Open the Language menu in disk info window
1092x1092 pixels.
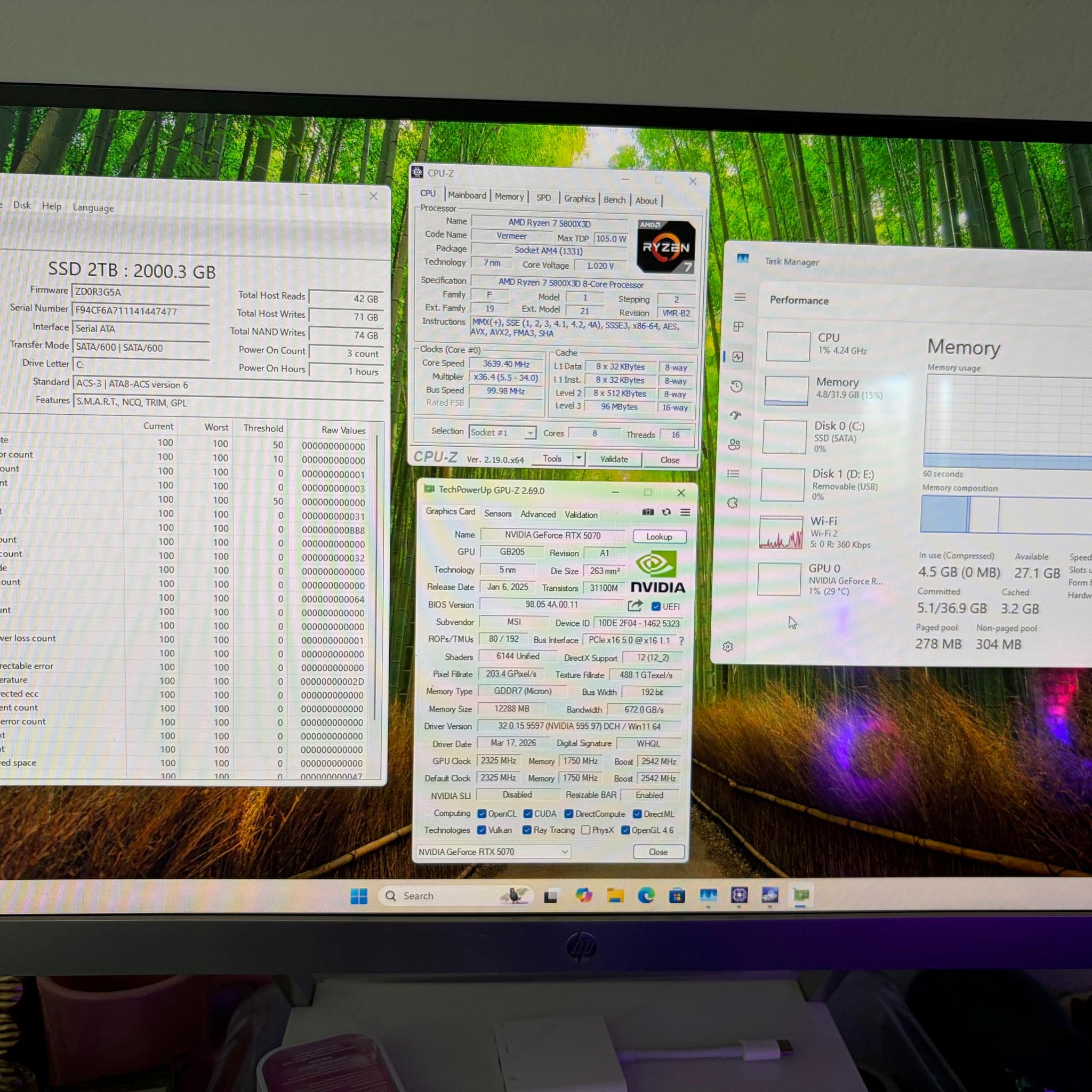[x=93, y=207]
